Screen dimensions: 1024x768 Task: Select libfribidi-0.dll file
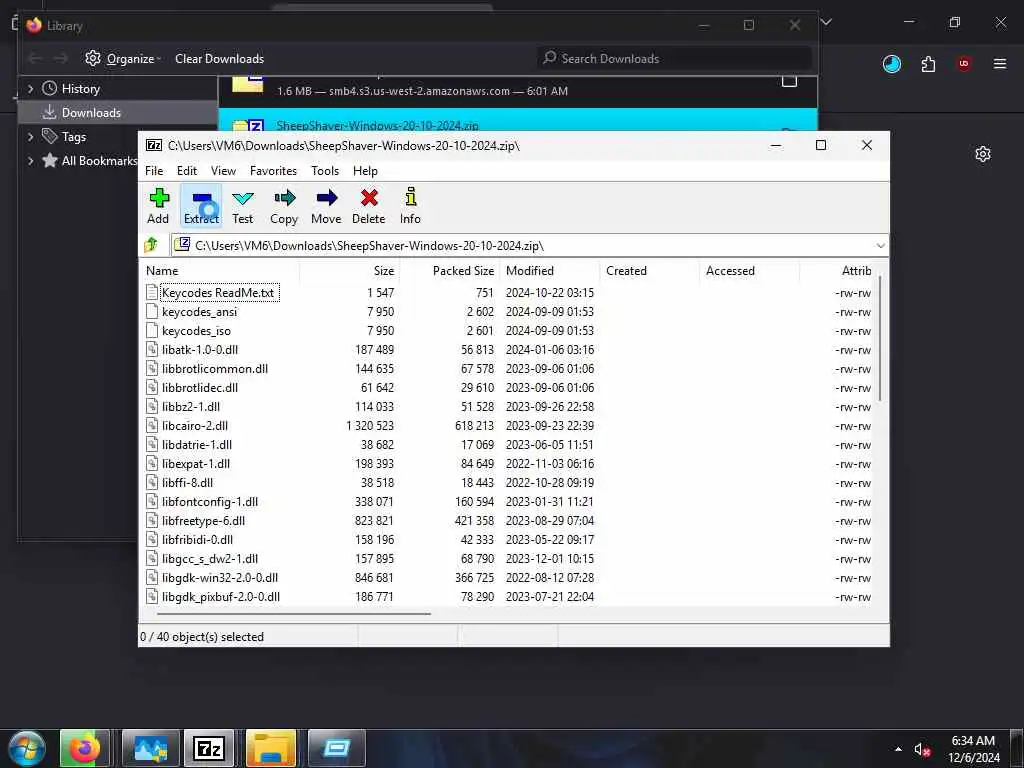(x=197, y=539)
